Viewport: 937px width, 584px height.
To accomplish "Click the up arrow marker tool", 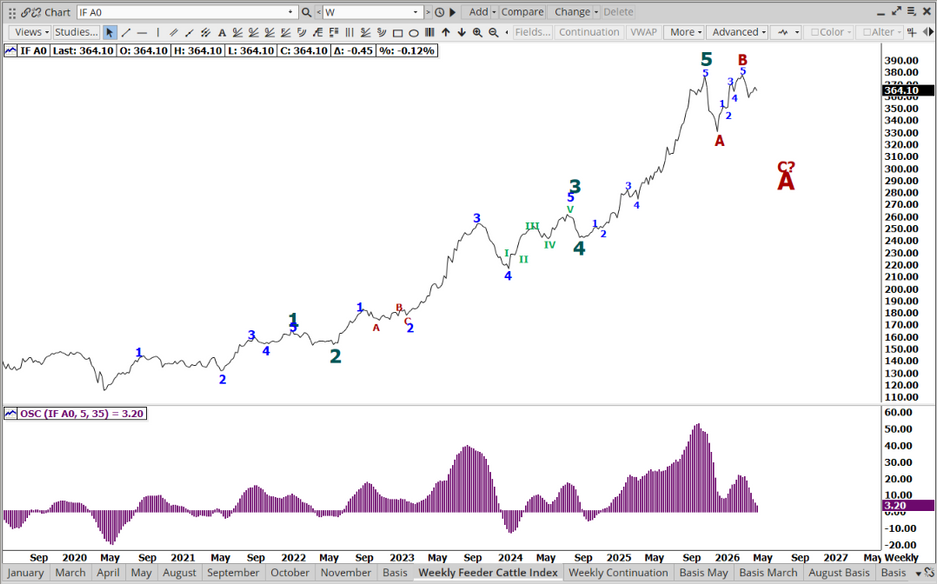I will tap(446, 32).
